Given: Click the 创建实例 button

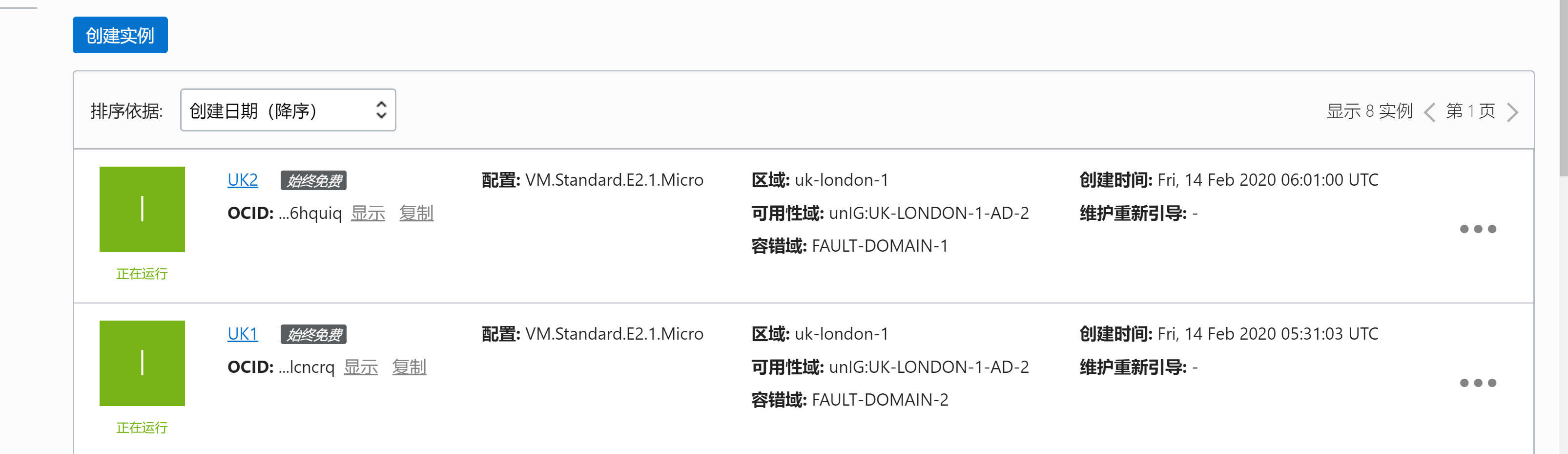Looking at the screenshot, I should coord(120,35).
